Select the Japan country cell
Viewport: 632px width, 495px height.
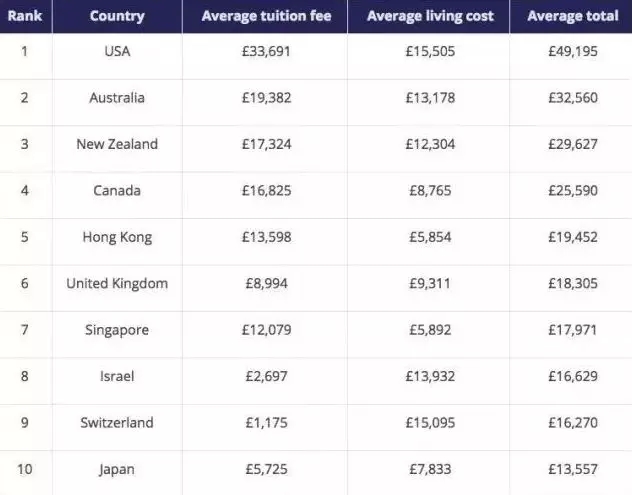(x=117, y=469)
